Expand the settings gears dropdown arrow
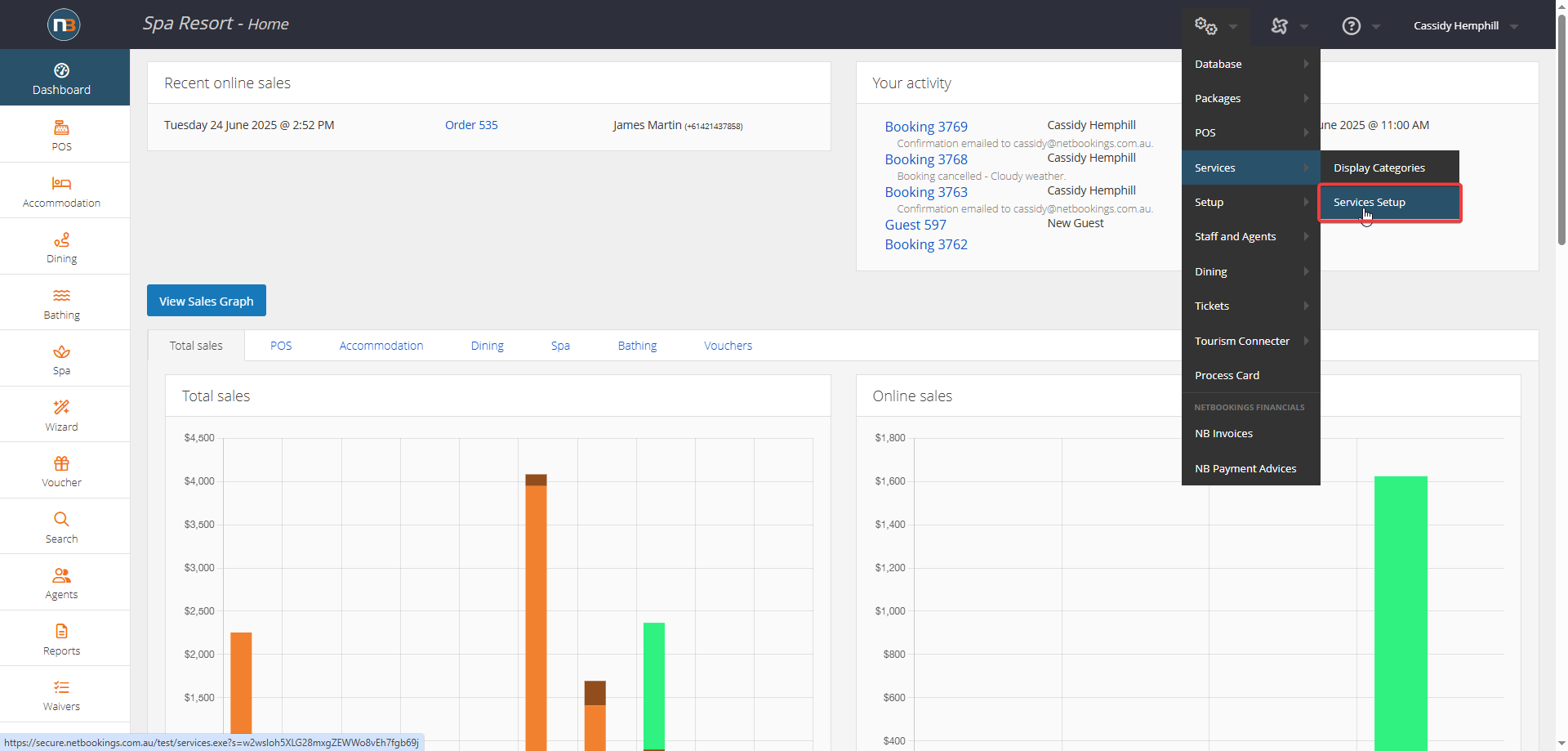Screen dimensions: 1568x751 (1233, 27)
